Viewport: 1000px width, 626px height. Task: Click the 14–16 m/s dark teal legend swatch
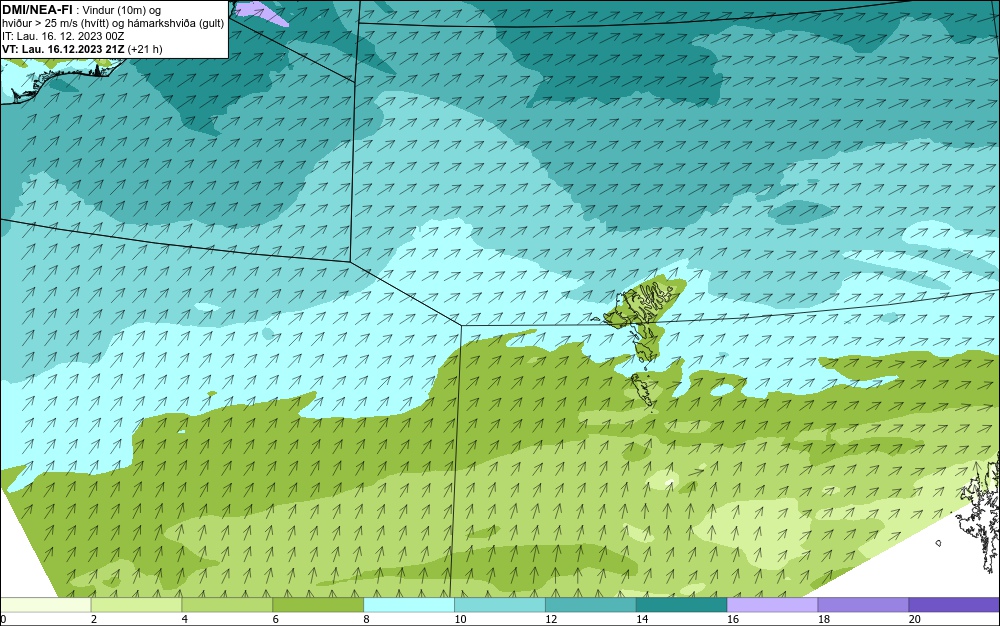point(682,605)
